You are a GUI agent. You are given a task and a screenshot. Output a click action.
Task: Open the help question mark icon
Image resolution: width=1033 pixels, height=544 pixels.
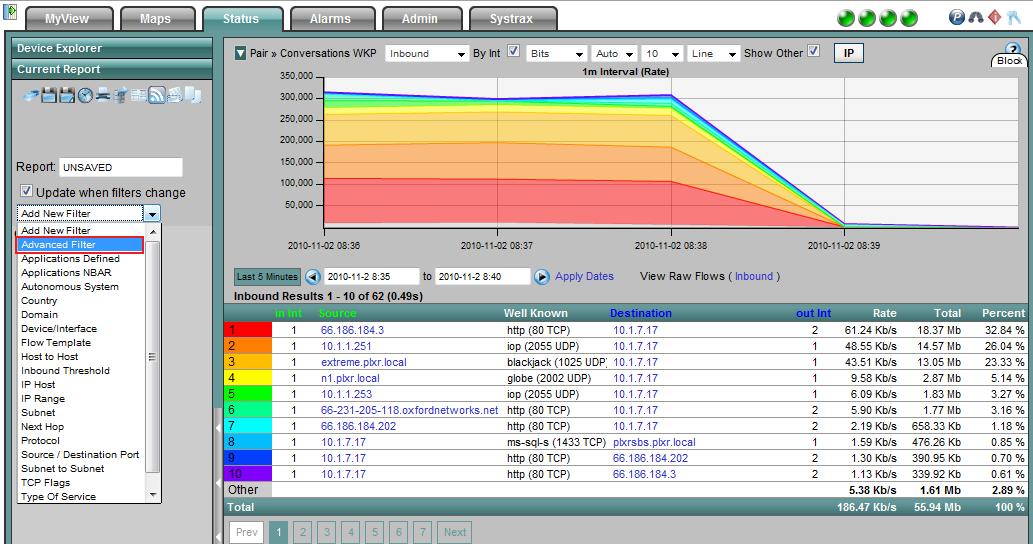tap(1012, 49)
